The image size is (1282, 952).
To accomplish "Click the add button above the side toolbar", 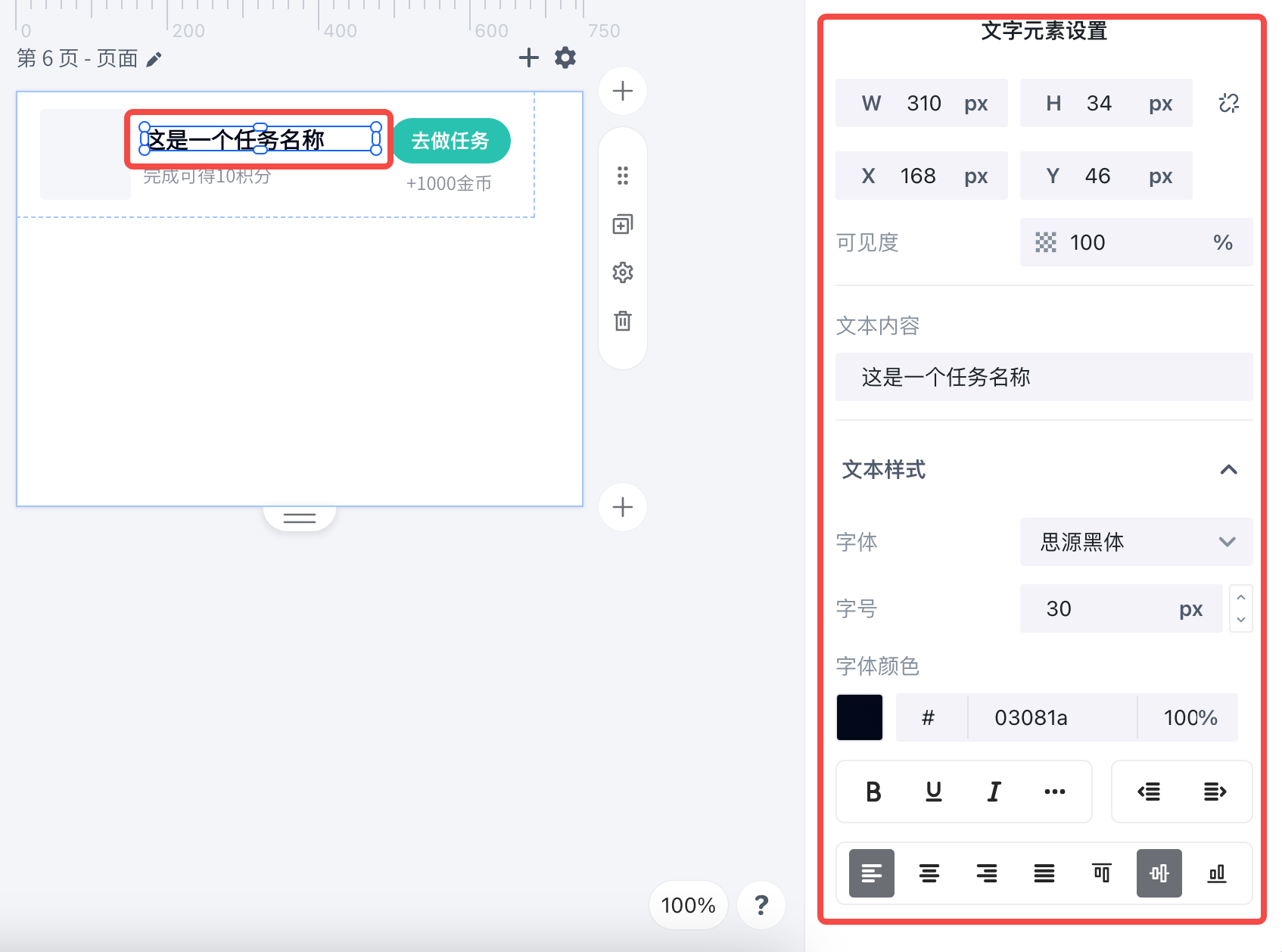I will tap(622, 91).
